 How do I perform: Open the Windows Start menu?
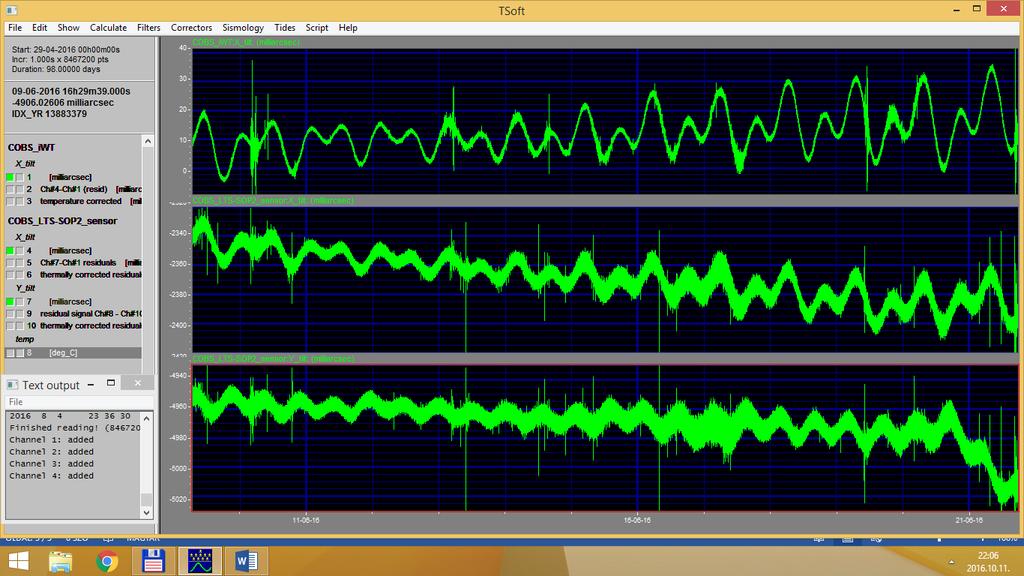(x=18, y=561)
